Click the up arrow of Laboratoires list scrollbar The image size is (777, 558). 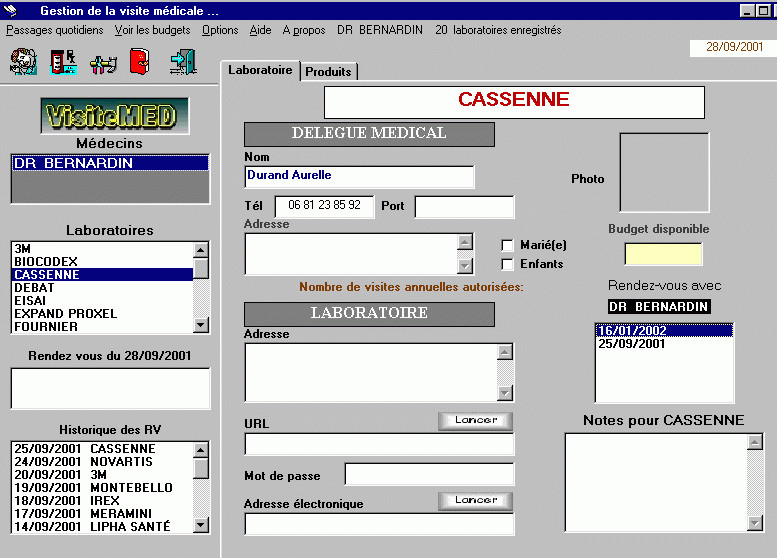[x=200, y=250]
